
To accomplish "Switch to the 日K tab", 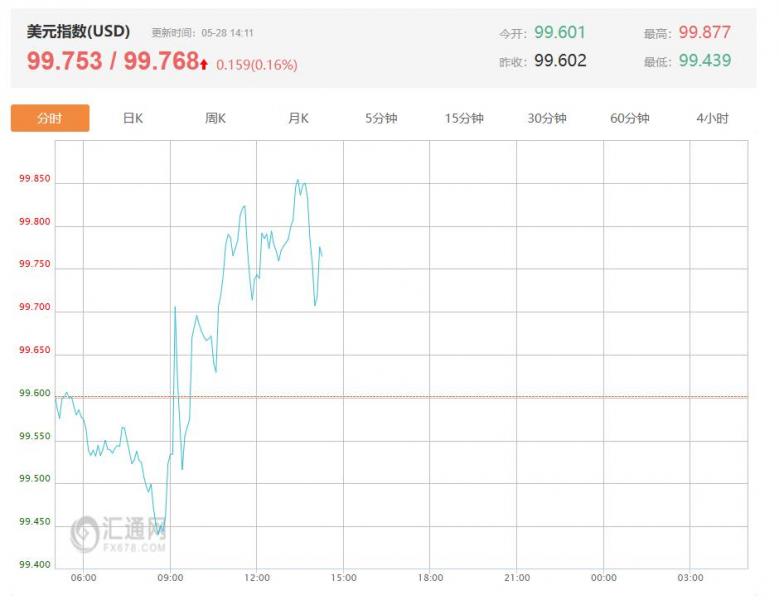I will 133,118.
